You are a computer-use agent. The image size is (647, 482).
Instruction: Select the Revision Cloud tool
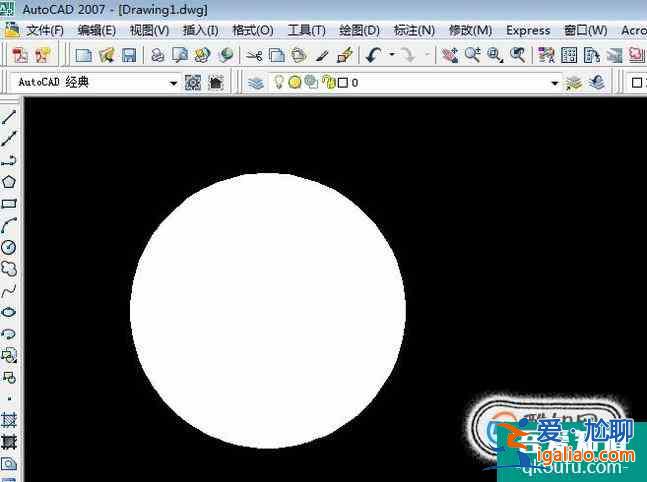(x=9, y=269)
